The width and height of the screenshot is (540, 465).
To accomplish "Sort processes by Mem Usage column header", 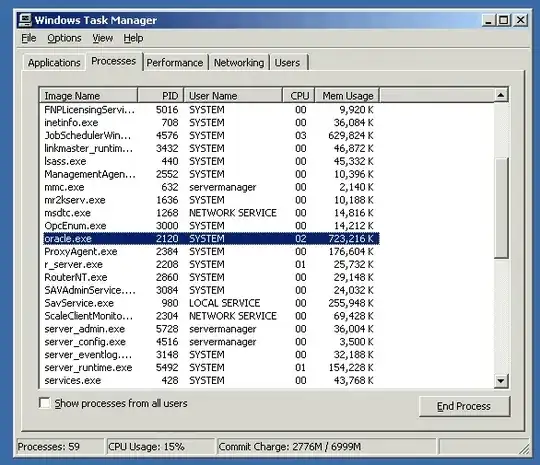I will pos(347,95).
